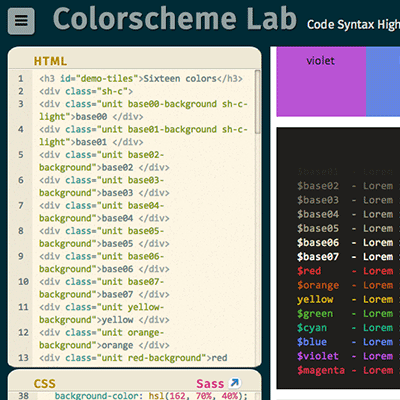The width and height of the screenshot is (400, 400).
Task: Click the Code Syntax Highlighting subtitle
Action: [353, 25]
